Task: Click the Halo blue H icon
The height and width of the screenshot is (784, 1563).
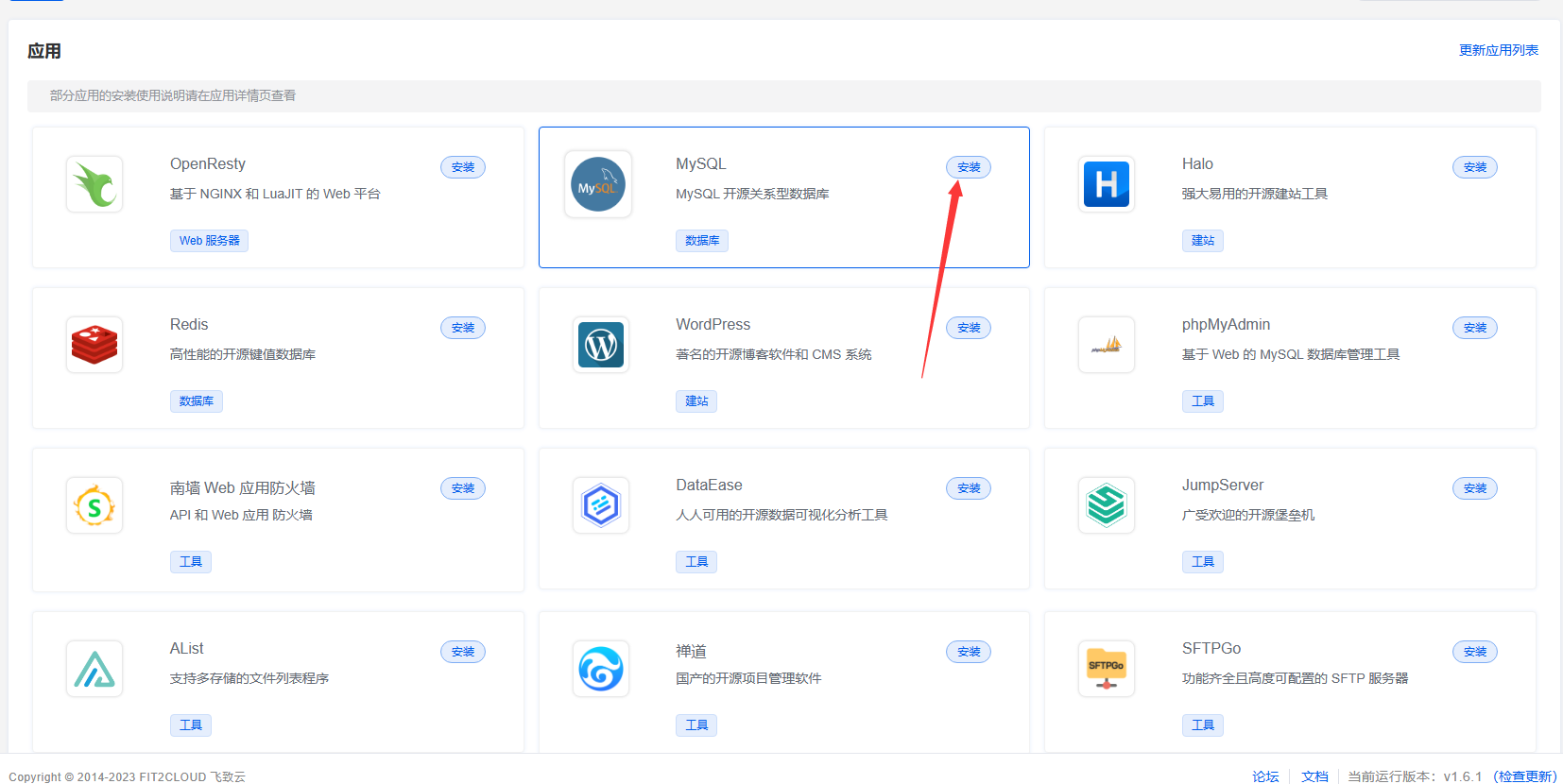Action: click(x=1107, y=184)
